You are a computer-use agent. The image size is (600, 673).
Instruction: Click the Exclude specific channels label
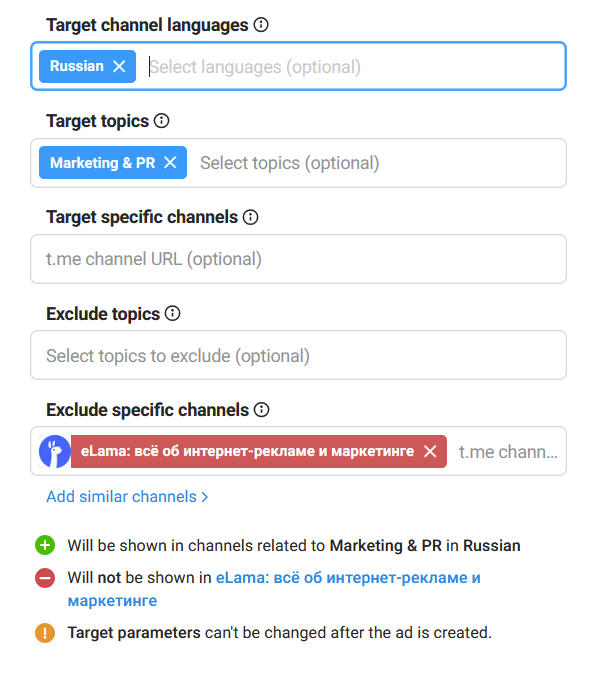[x=147, y=410]
